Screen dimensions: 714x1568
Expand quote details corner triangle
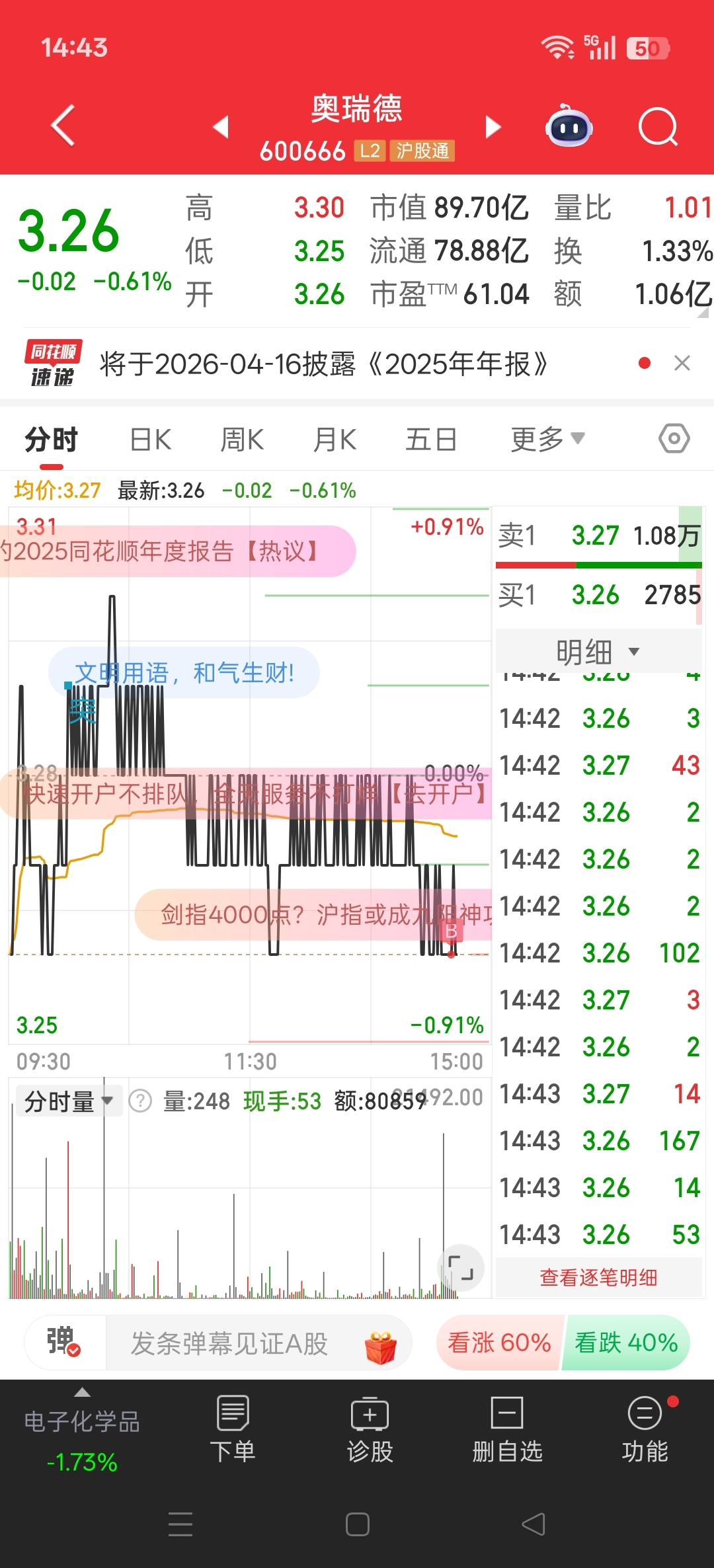pyautogui.click(x=703, y=312)
